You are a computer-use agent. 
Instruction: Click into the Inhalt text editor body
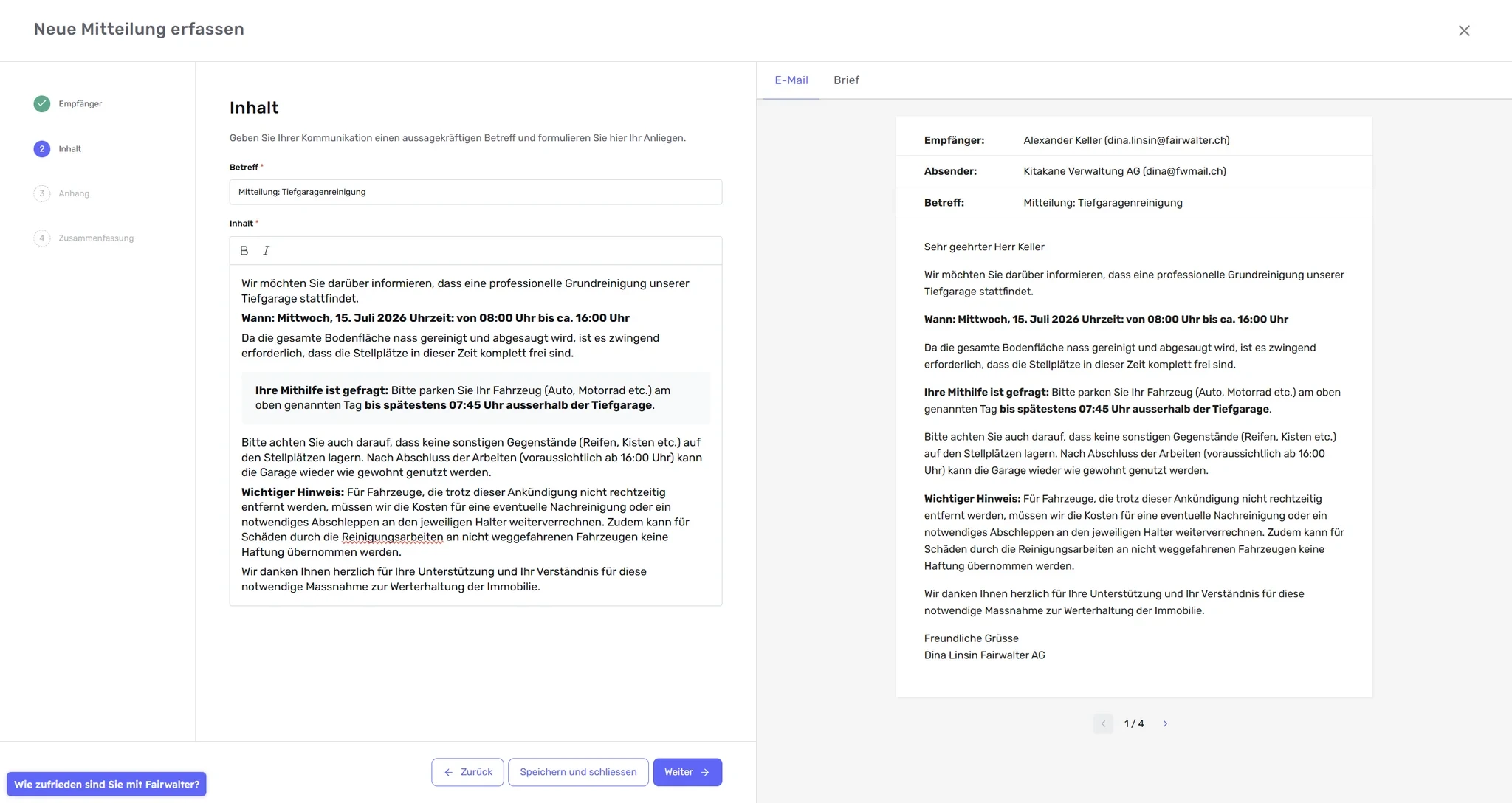475,435
